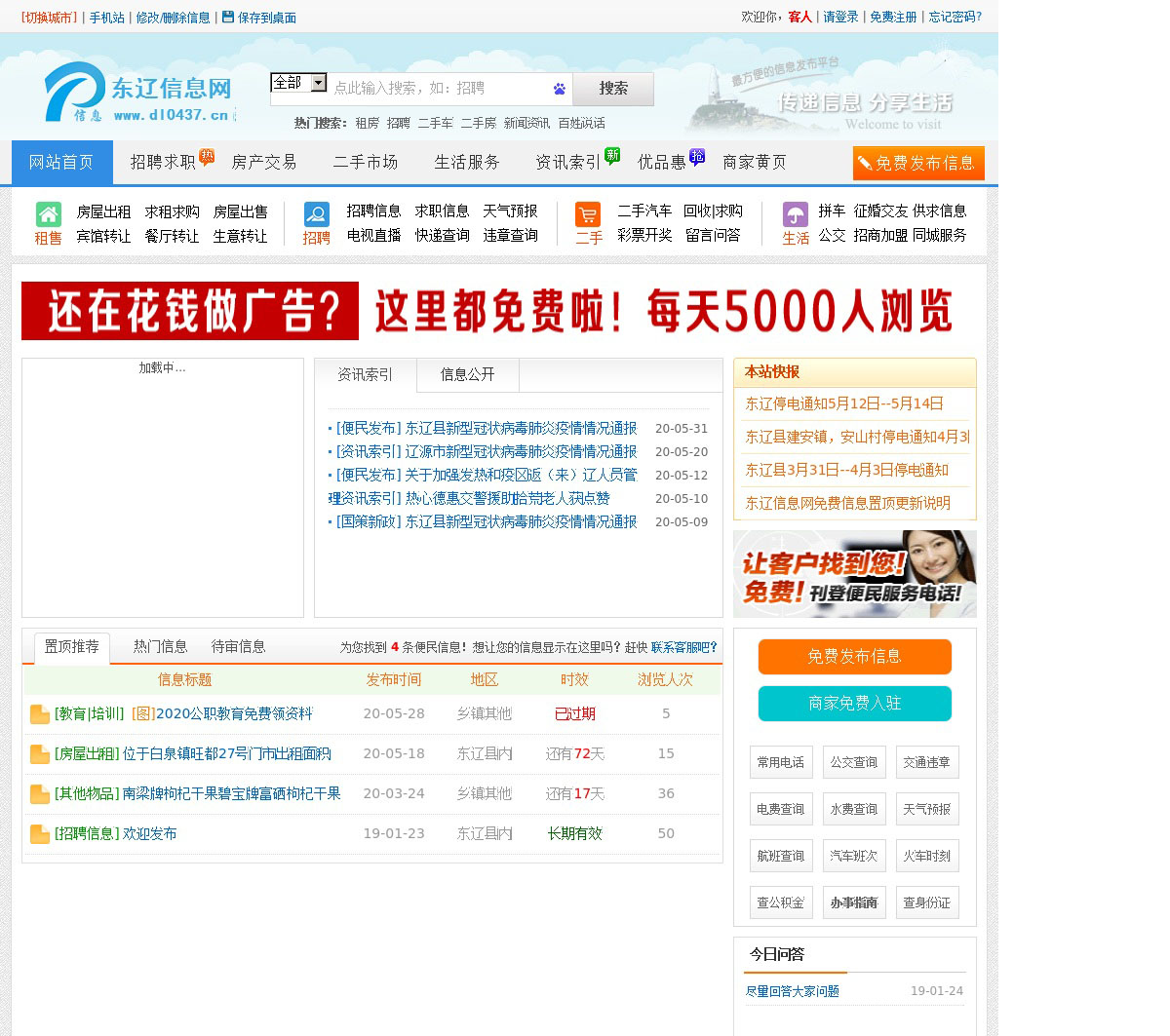Click the 东辽信息网 site logo
Viewport: 1170px width, 1036px height.
(138, 93)
